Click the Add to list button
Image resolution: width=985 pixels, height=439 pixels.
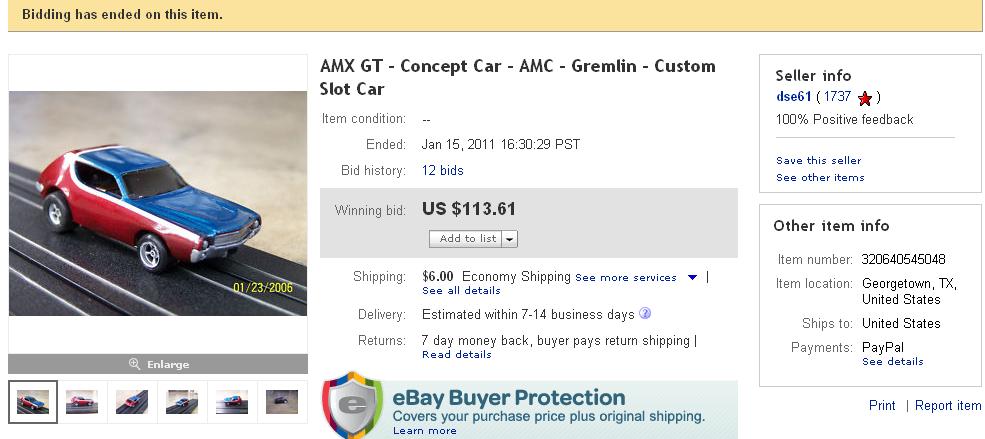(x=467, y=239)
